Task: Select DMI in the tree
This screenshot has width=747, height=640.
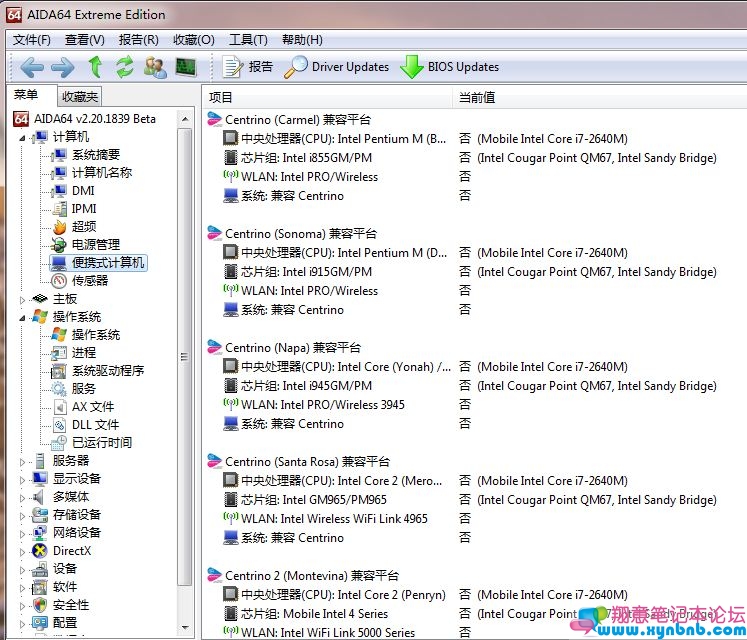Action: pos(83,191)
